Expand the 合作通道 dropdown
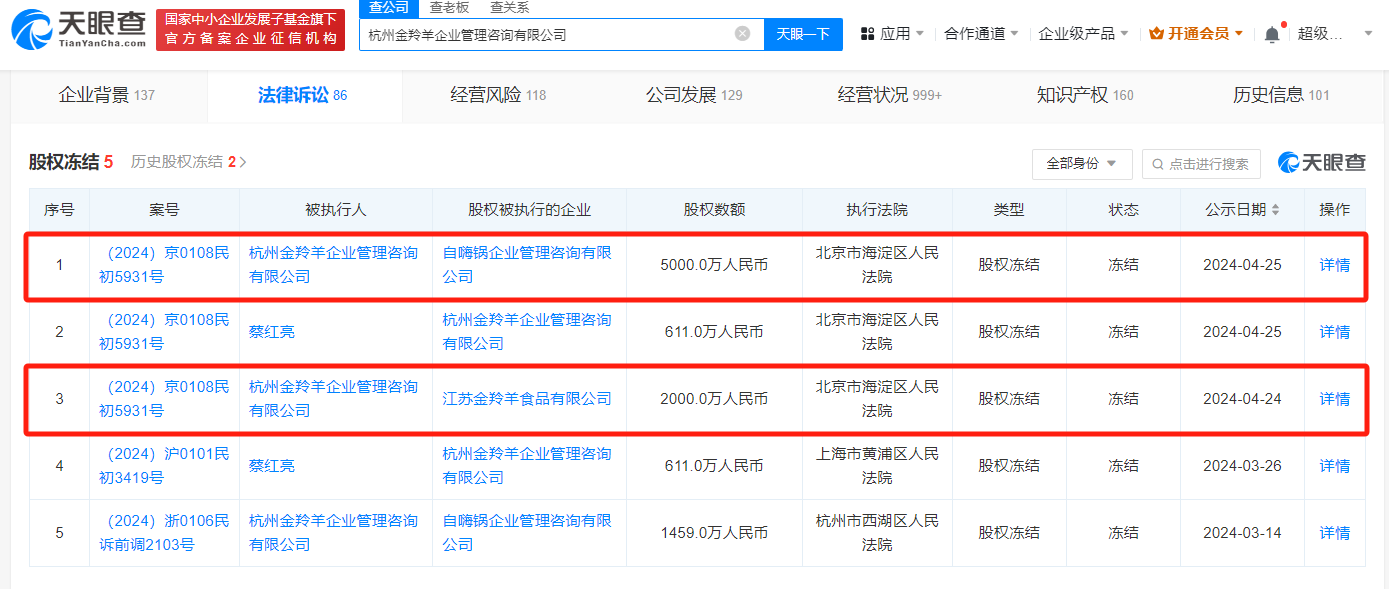1389x589 pixels. pos(981,34)
